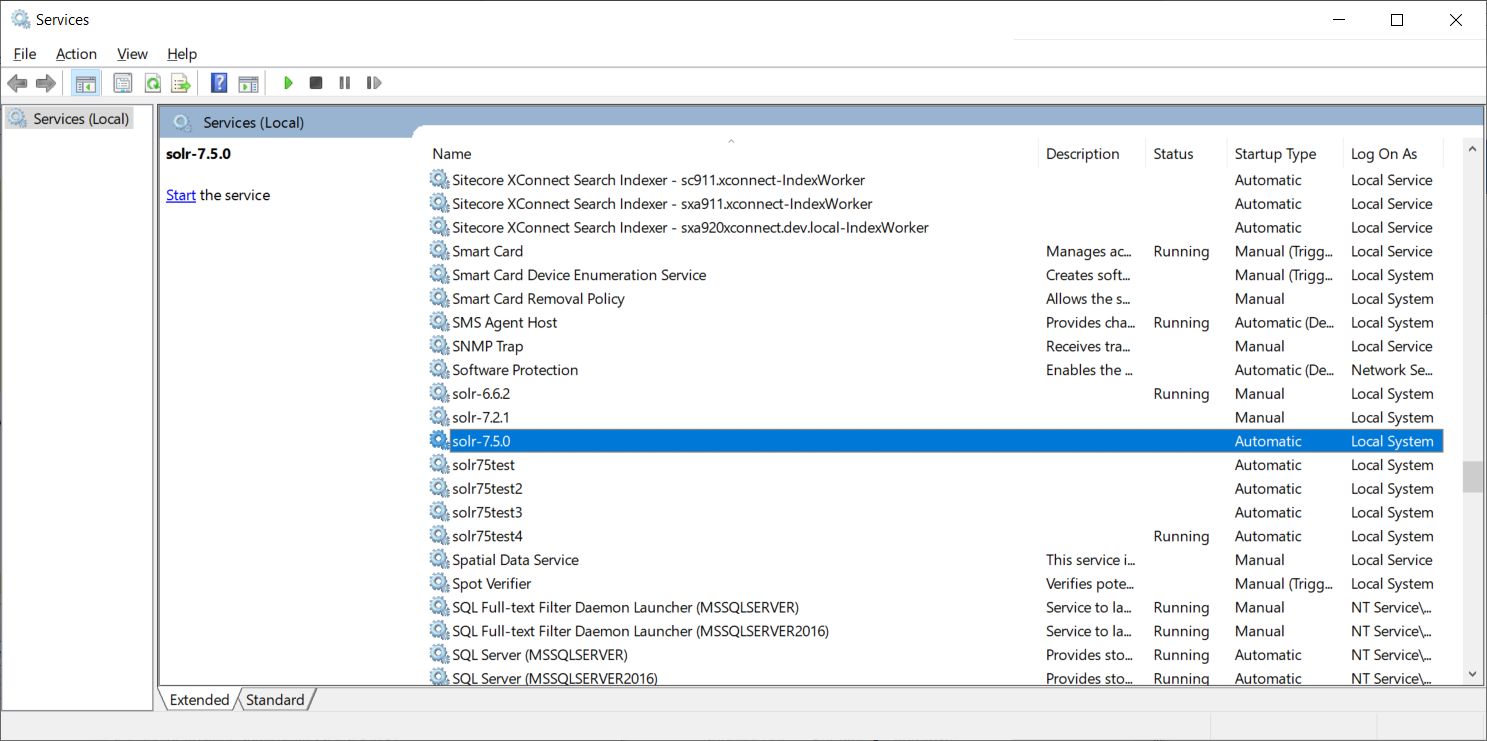Click the green Start Service button
Screen dimensions: 1487x741
[288, 83]
